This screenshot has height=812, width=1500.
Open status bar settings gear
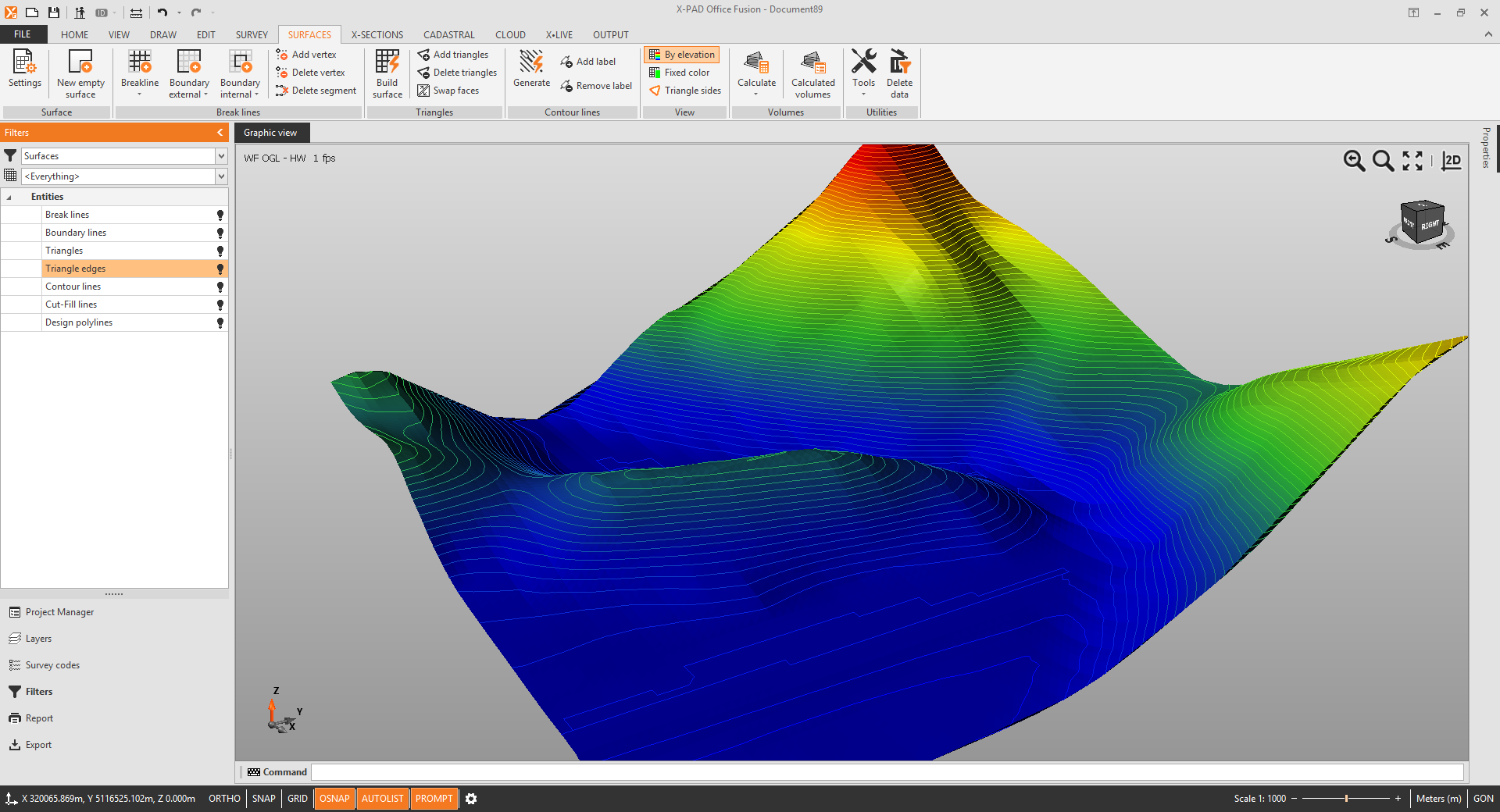tap(471, 799)
